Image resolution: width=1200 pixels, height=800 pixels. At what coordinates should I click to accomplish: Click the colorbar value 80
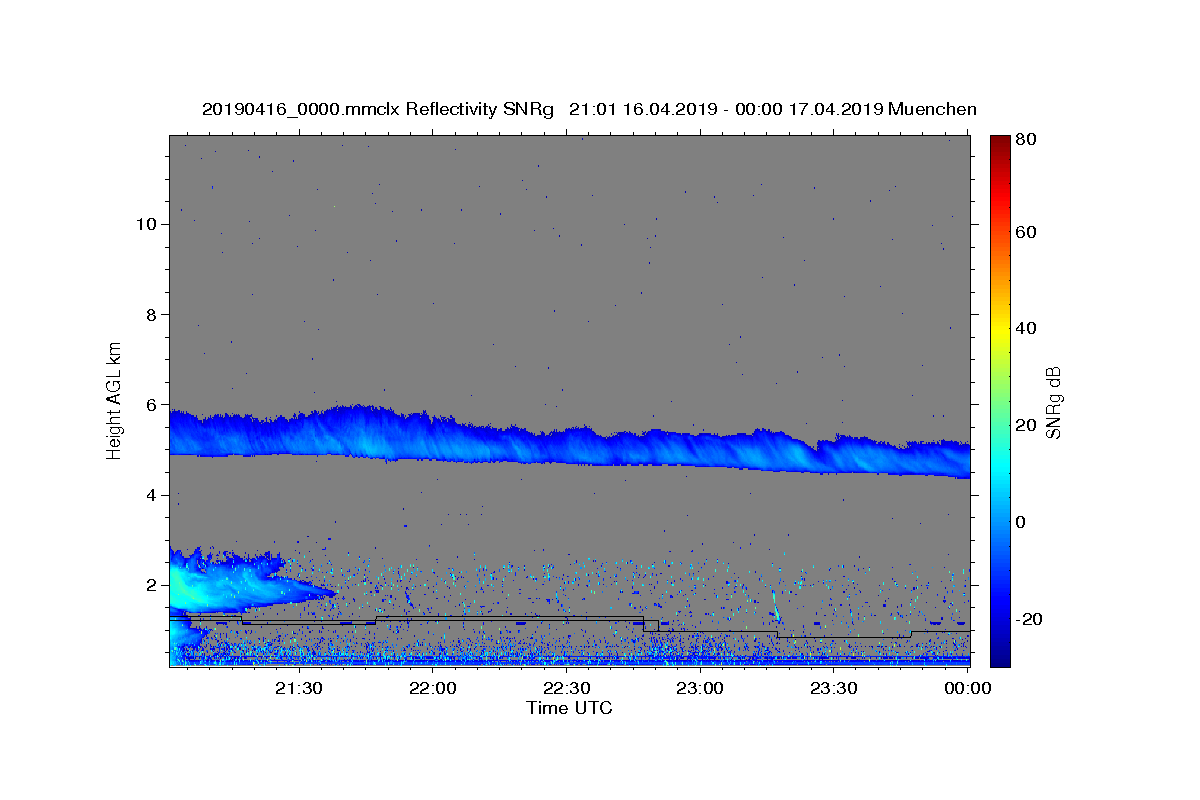click(1026, 140)
